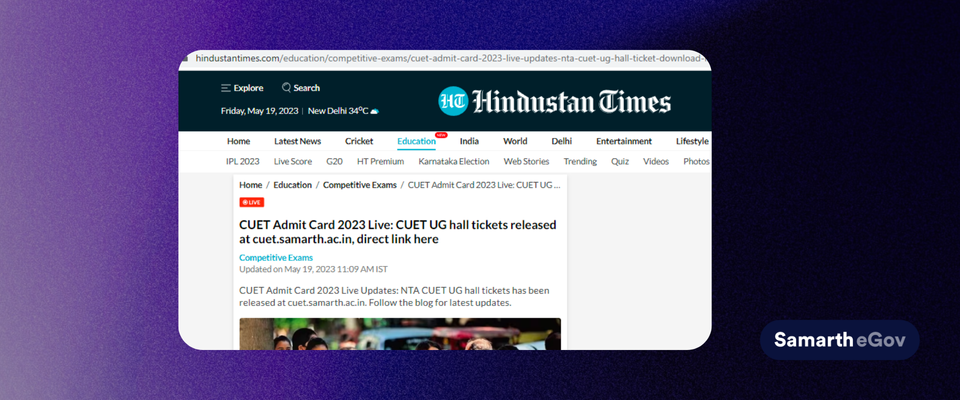Open G20 link
The width and height of the screenshot is (960, 400).
(x=334, y=162)
